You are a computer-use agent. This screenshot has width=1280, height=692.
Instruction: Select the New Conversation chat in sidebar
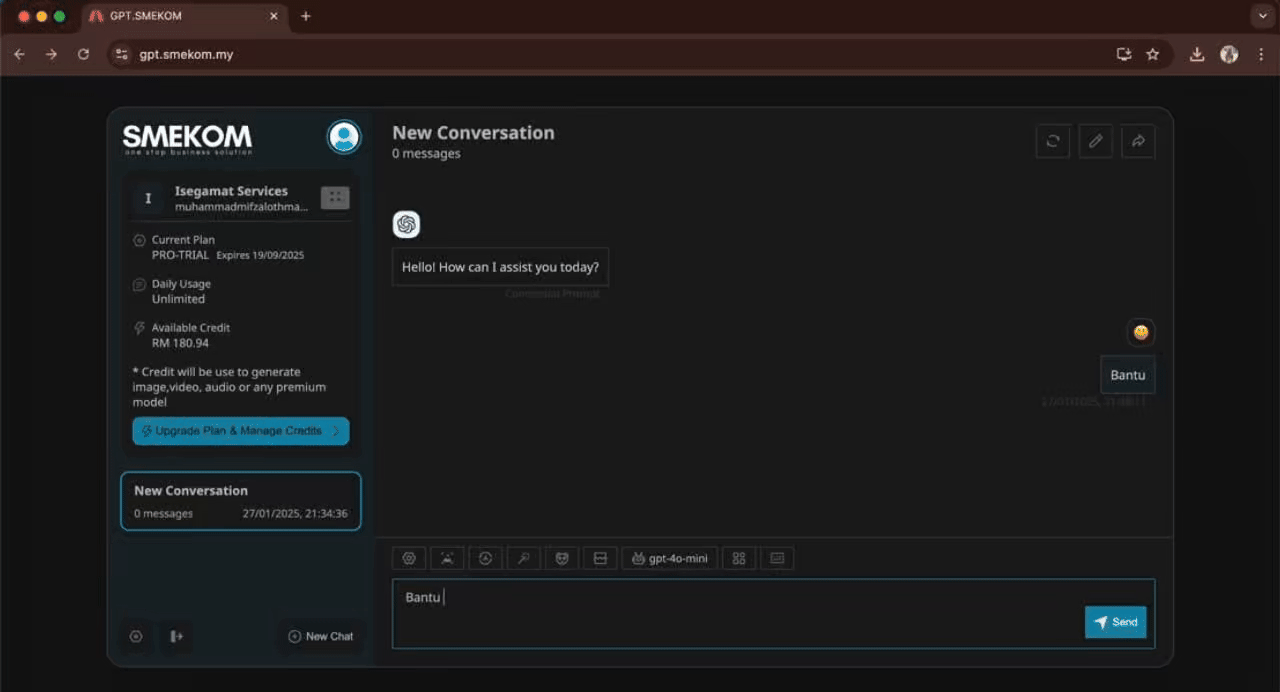coord(240,501)
